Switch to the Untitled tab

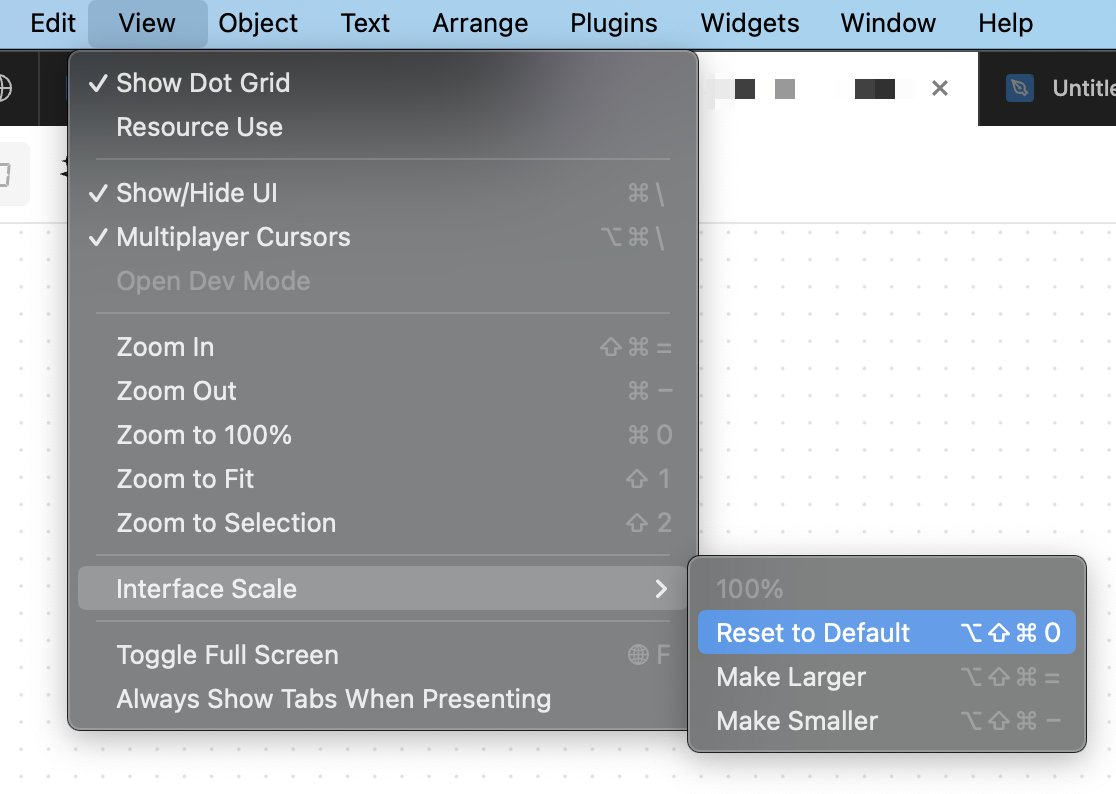pyautogui.click(x=1080, y=89)
